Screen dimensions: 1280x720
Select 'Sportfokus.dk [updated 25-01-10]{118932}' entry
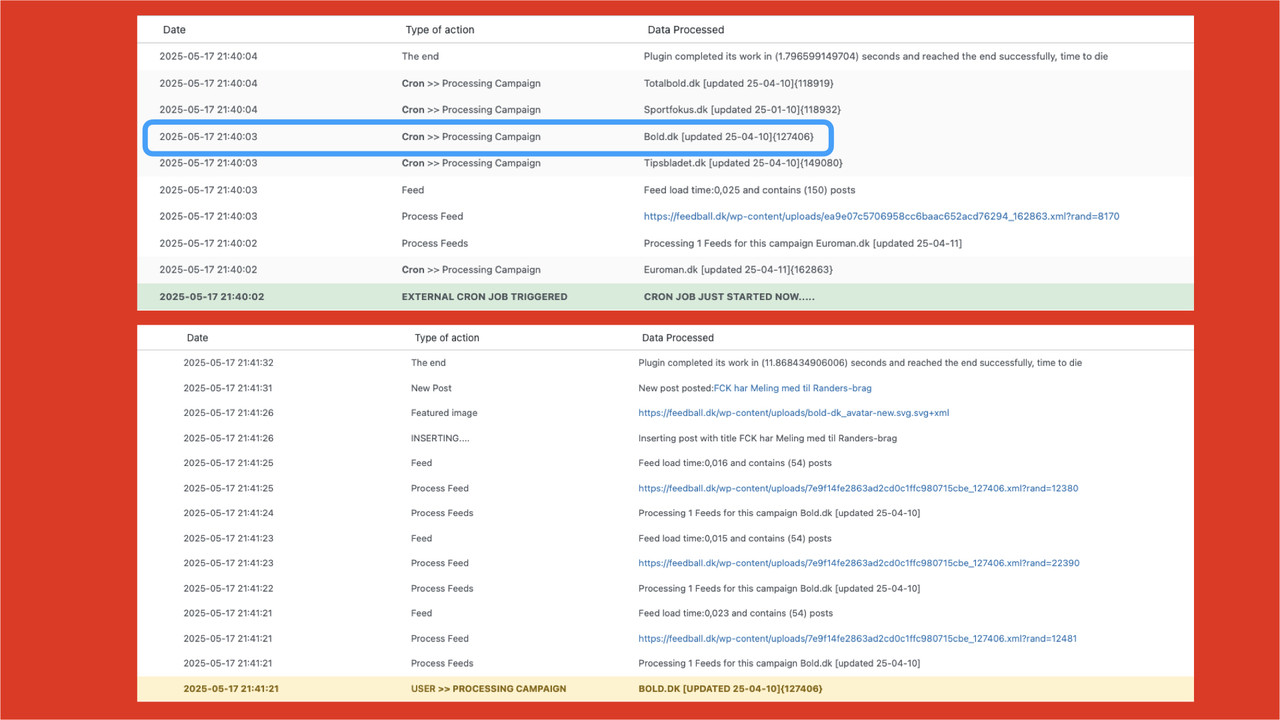click(742, 110)
